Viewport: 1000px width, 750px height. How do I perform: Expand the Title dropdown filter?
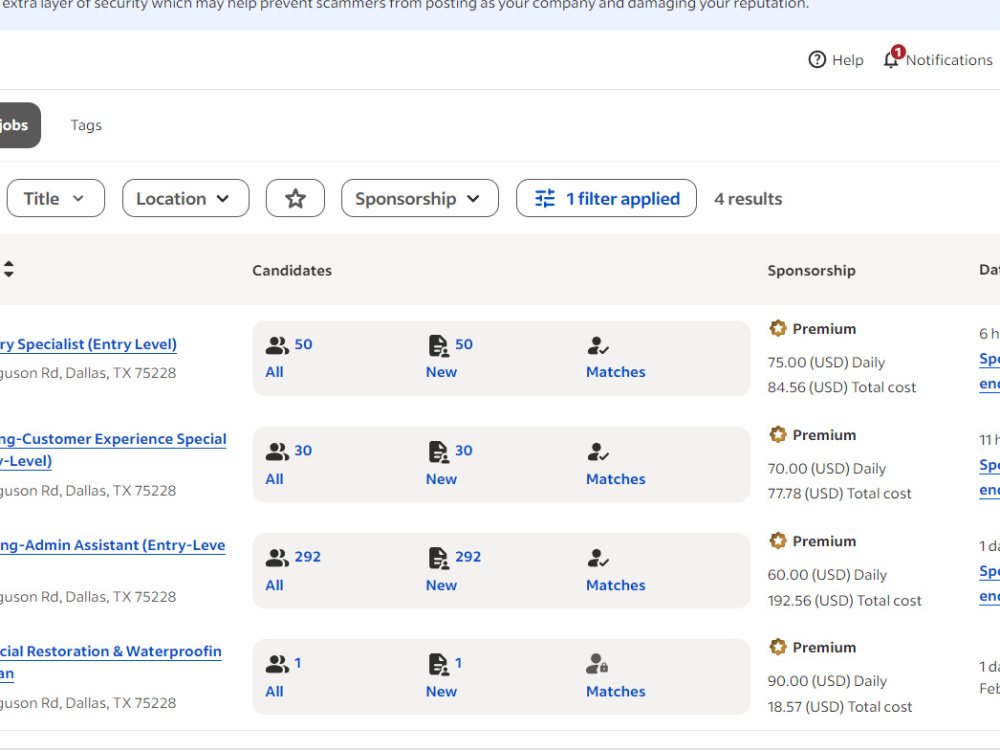pyautogui.click(x=55, y=198)
